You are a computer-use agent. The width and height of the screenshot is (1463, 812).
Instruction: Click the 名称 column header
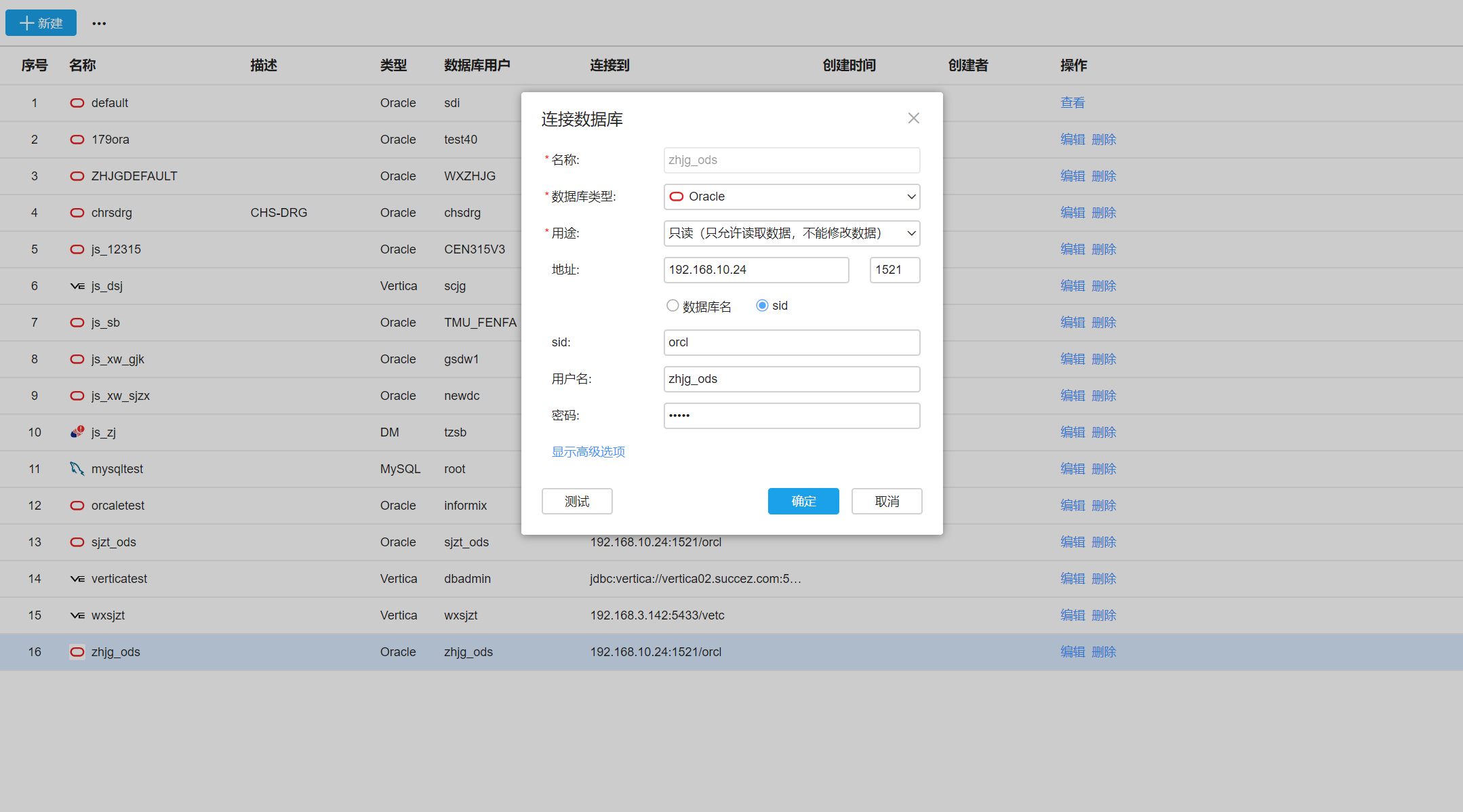click(x=83, y=65)
